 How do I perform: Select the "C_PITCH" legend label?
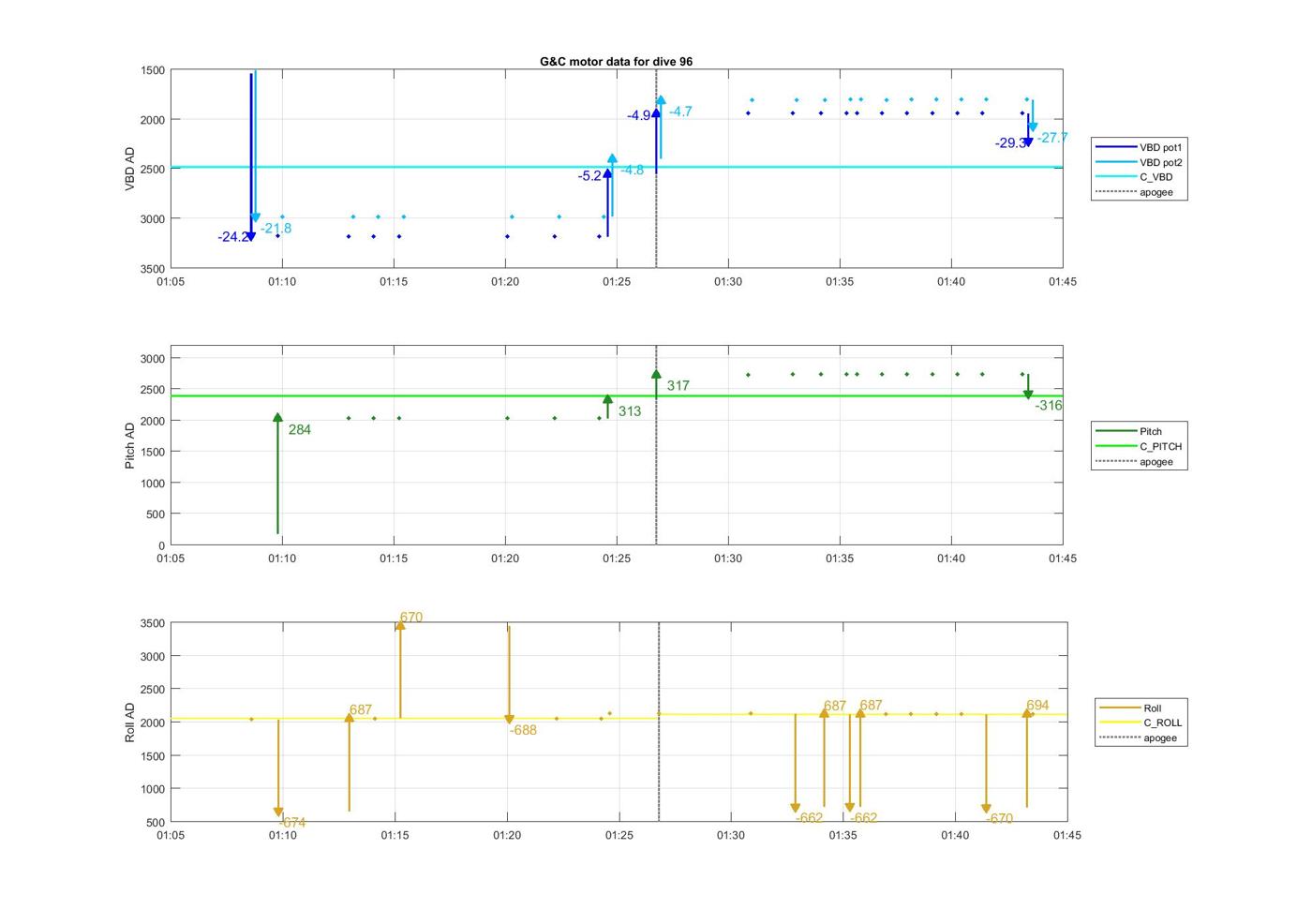click(x=1160, y=446)
